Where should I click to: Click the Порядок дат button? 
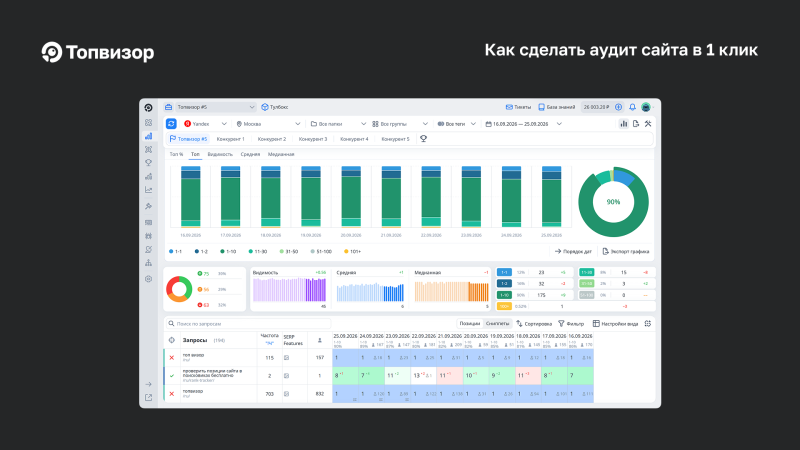[x=573, y=251]
